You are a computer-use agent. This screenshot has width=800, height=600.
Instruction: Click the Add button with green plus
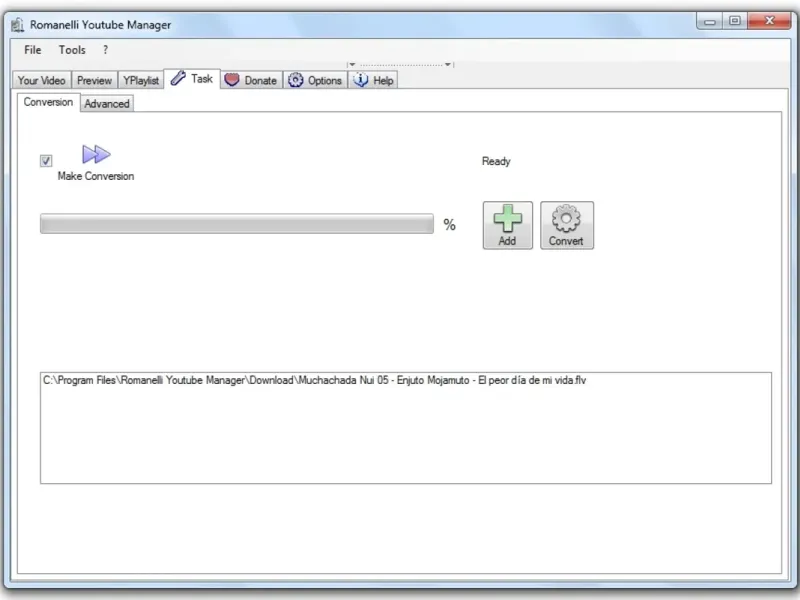tap(508, 225)
